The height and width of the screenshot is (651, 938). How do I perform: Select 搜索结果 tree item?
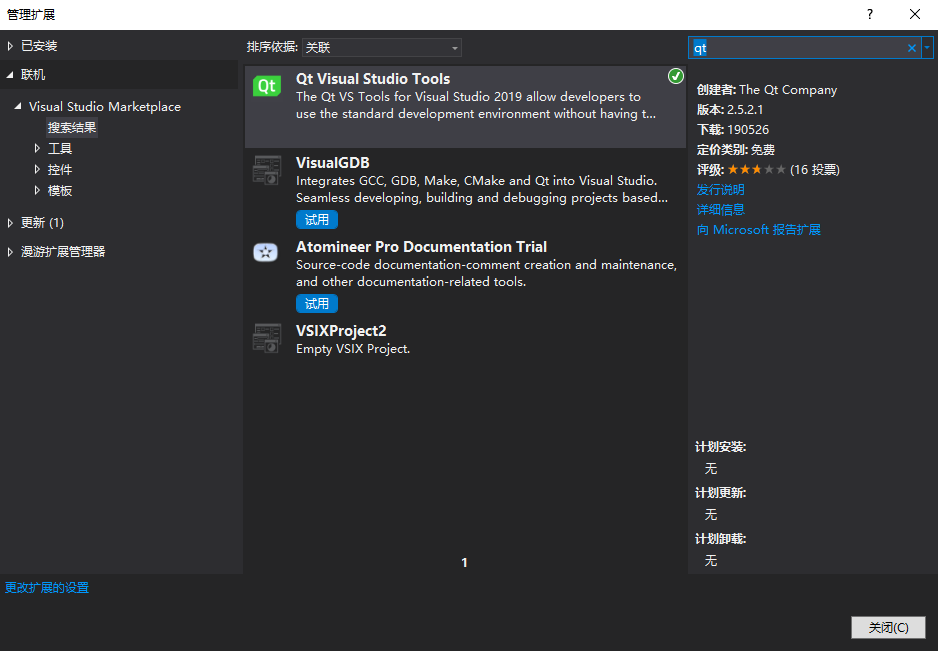click(72, 127)
